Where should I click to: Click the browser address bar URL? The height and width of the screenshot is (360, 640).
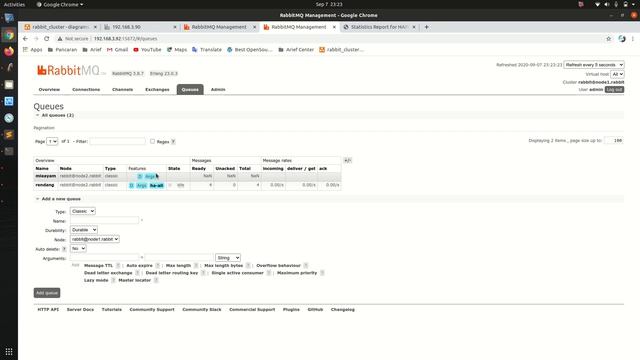coord(125,38)
